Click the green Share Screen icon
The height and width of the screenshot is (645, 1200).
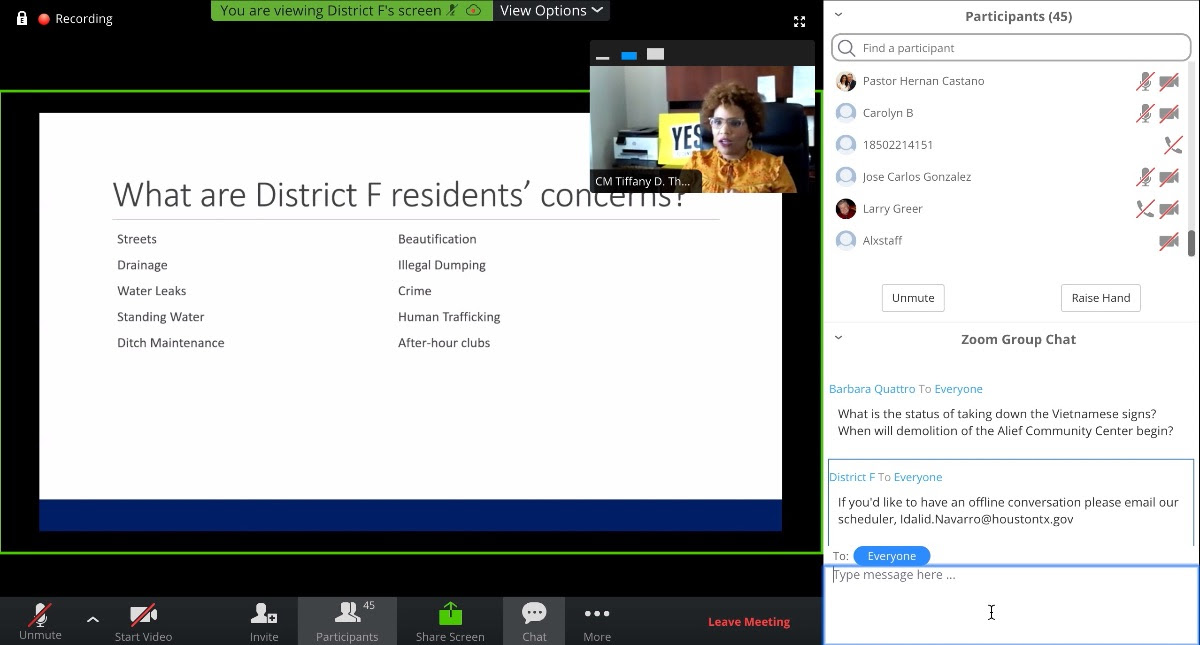click(450, 613)
